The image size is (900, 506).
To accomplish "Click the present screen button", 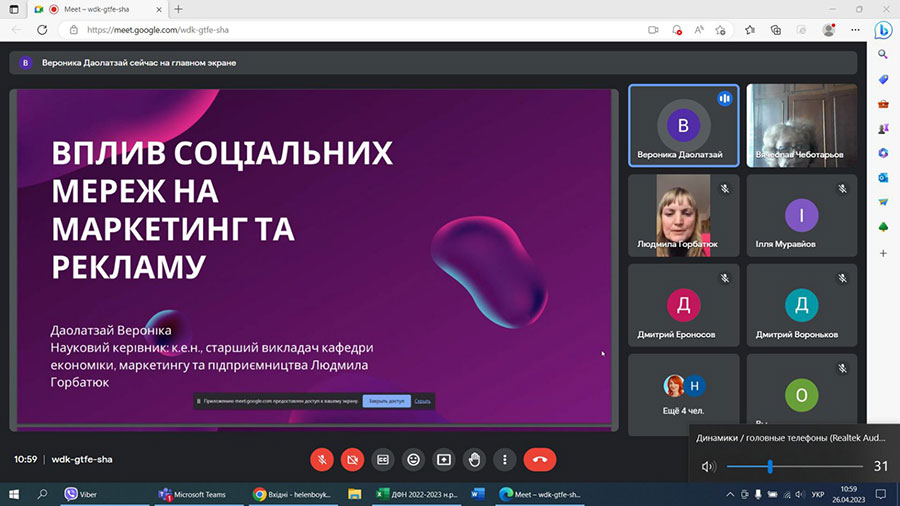I will pyautogui.click(x=444, y=460).
